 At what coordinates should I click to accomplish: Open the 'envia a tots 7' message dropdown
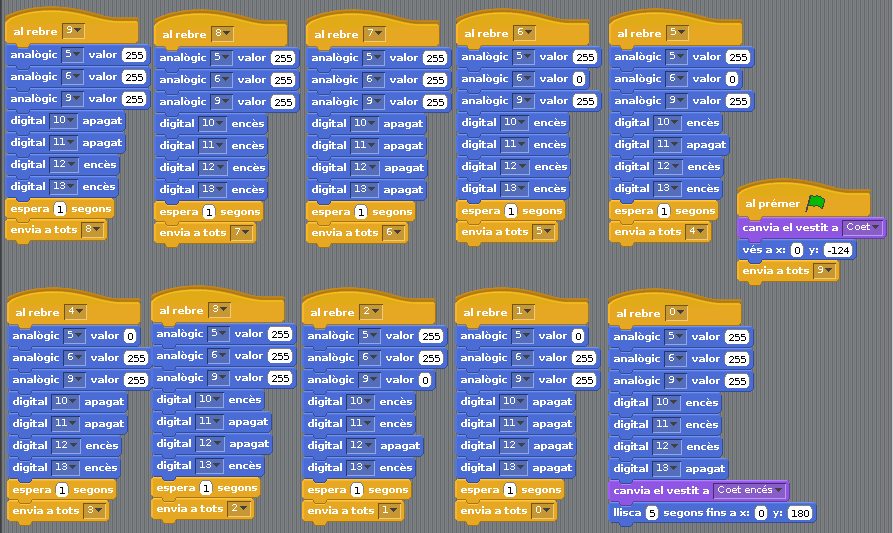pos(242,232)
